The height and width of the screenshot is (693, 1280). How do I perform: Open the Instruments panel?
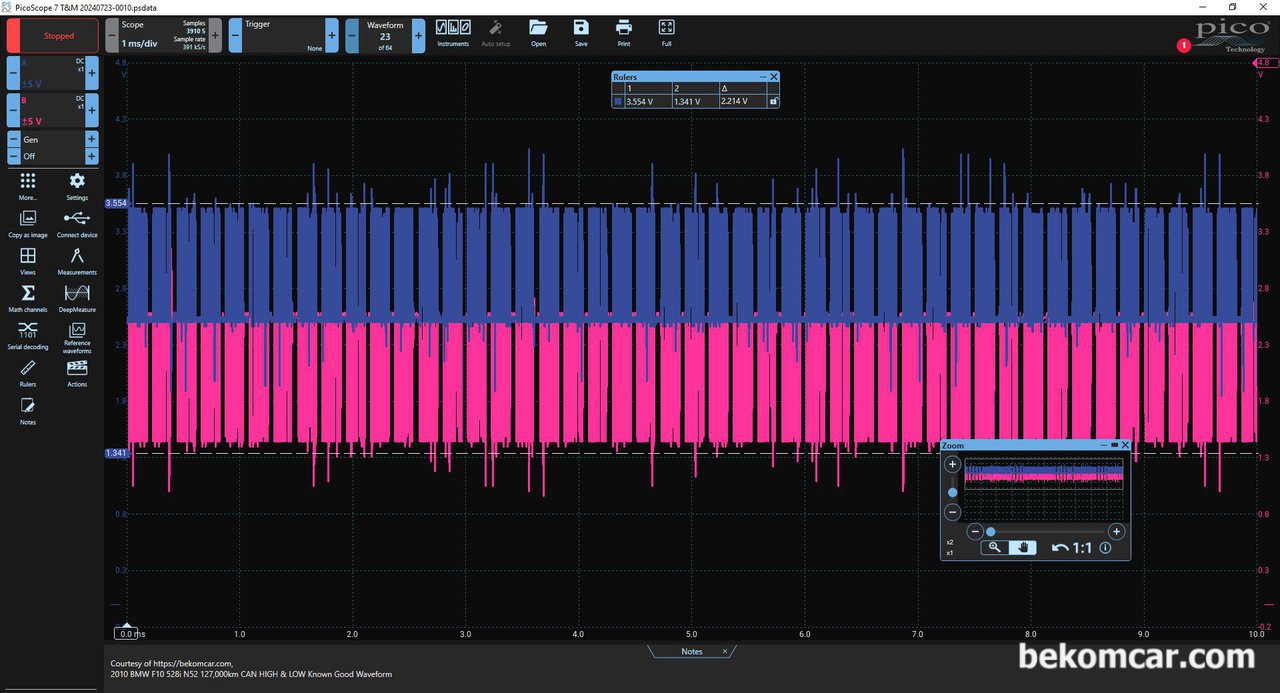pos(453,33)
